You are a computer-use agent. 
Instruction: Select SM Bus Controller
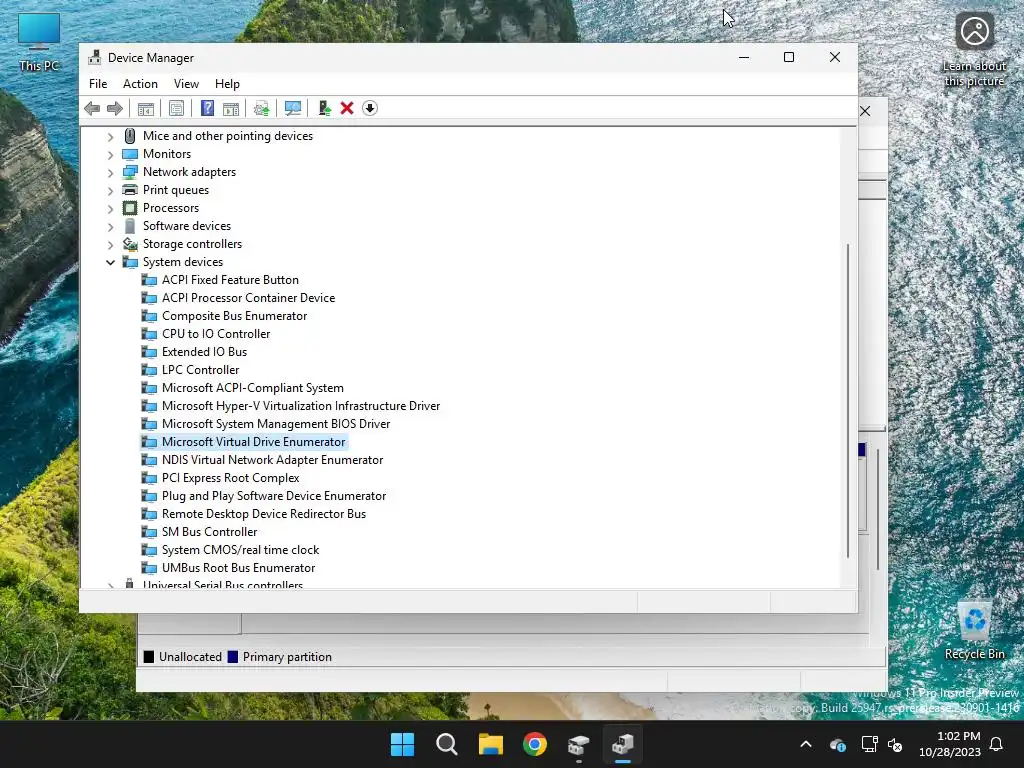point(210,532)
